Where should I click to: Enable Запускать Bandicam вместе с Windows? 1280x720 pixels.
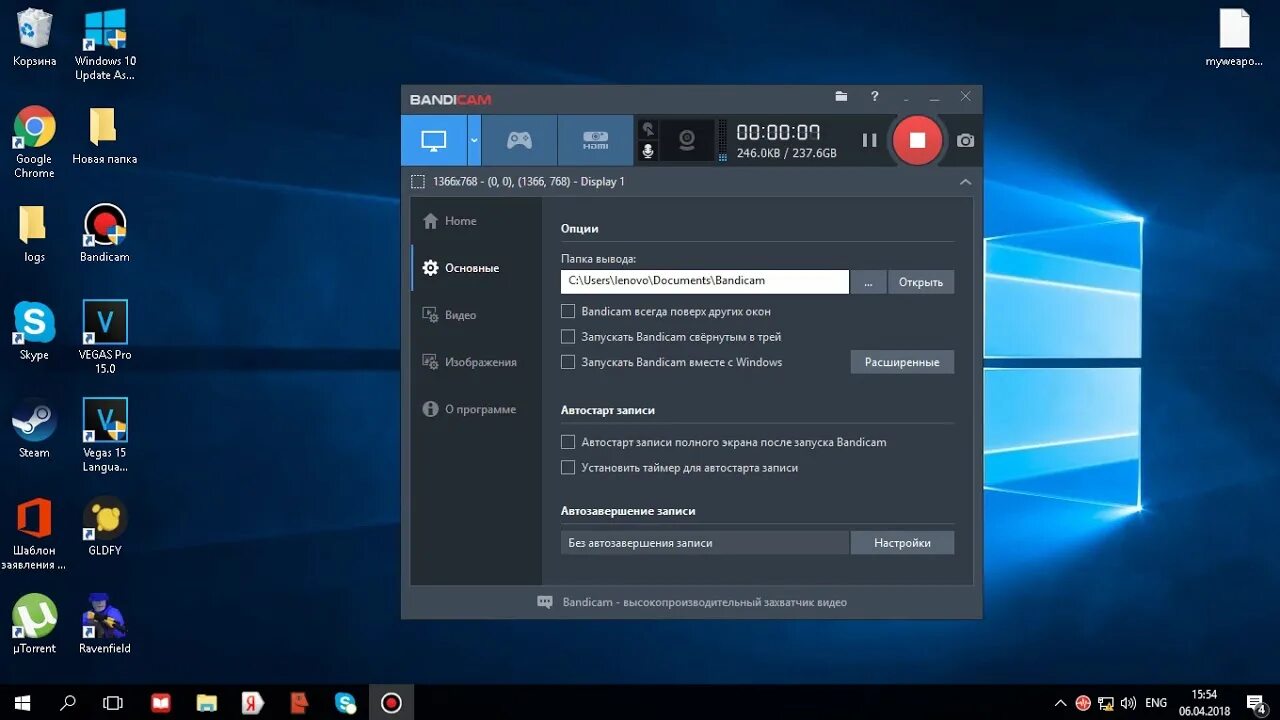coord(568,362)
